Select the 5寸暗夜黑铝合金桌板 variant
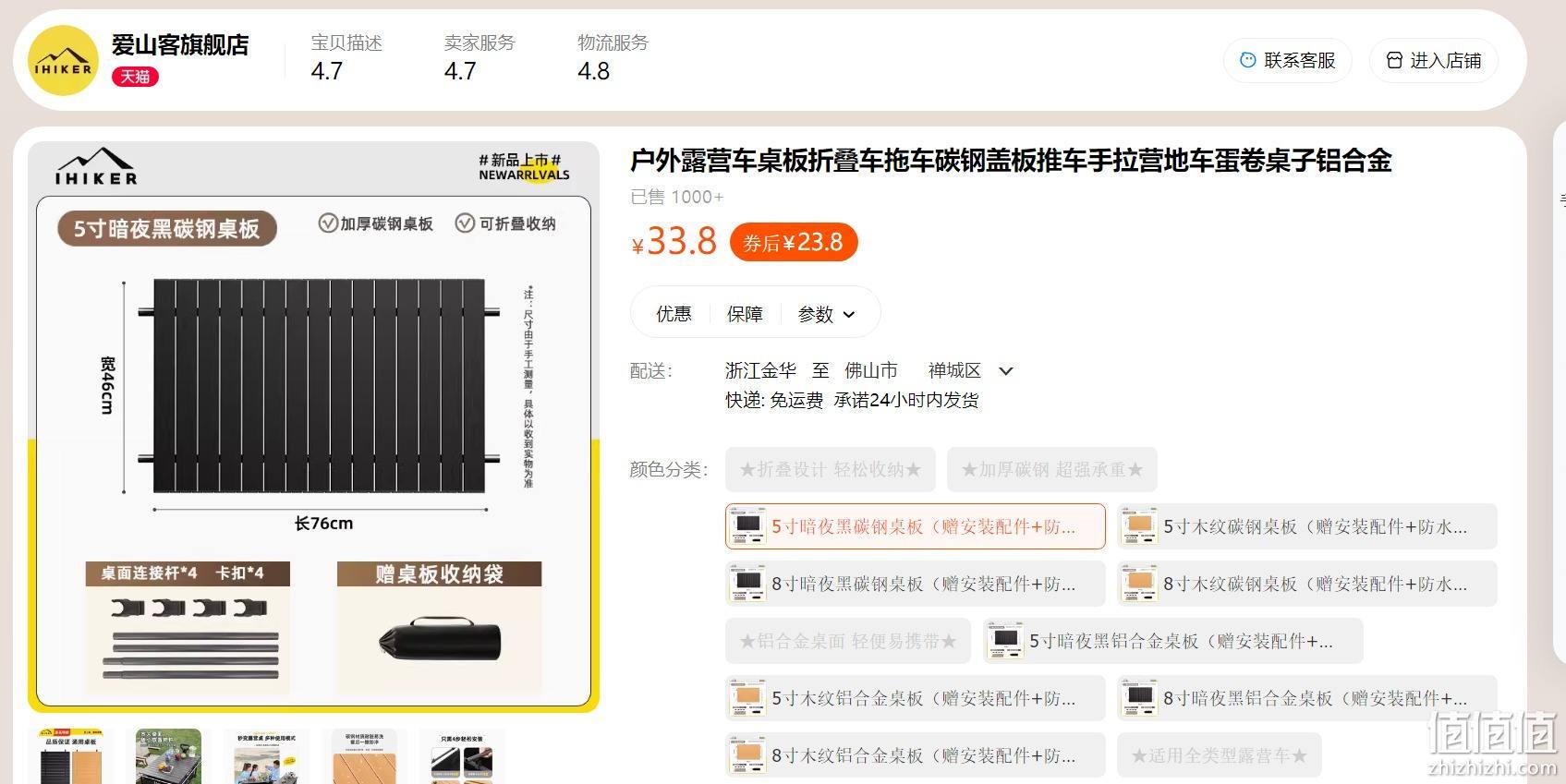The image size is (1566, 784). click(1173, 641)
